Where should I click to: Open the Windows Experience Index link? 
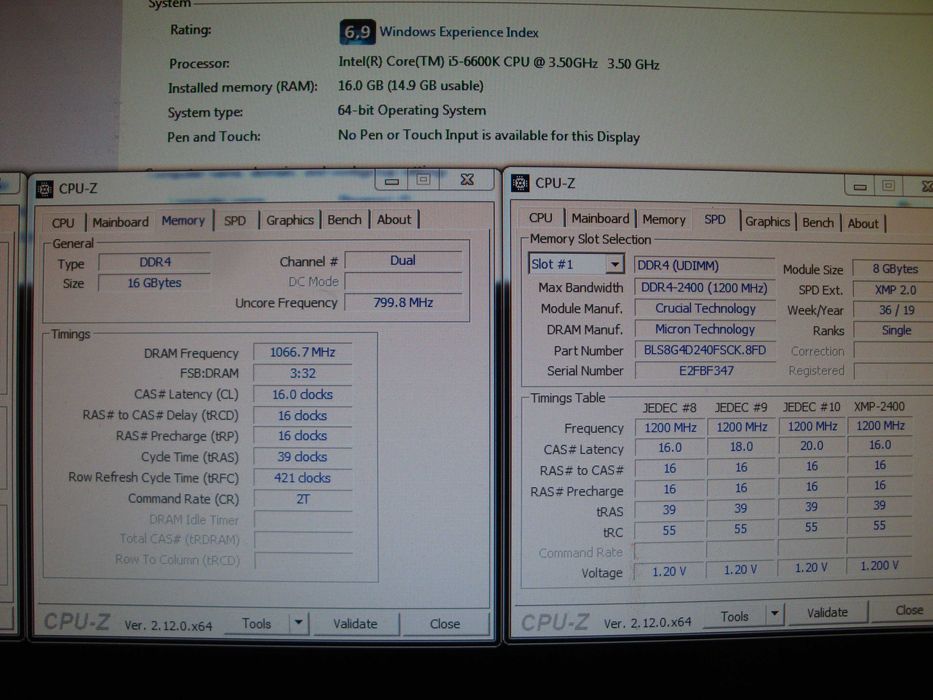pyautogui.click(x=459, y=32)
